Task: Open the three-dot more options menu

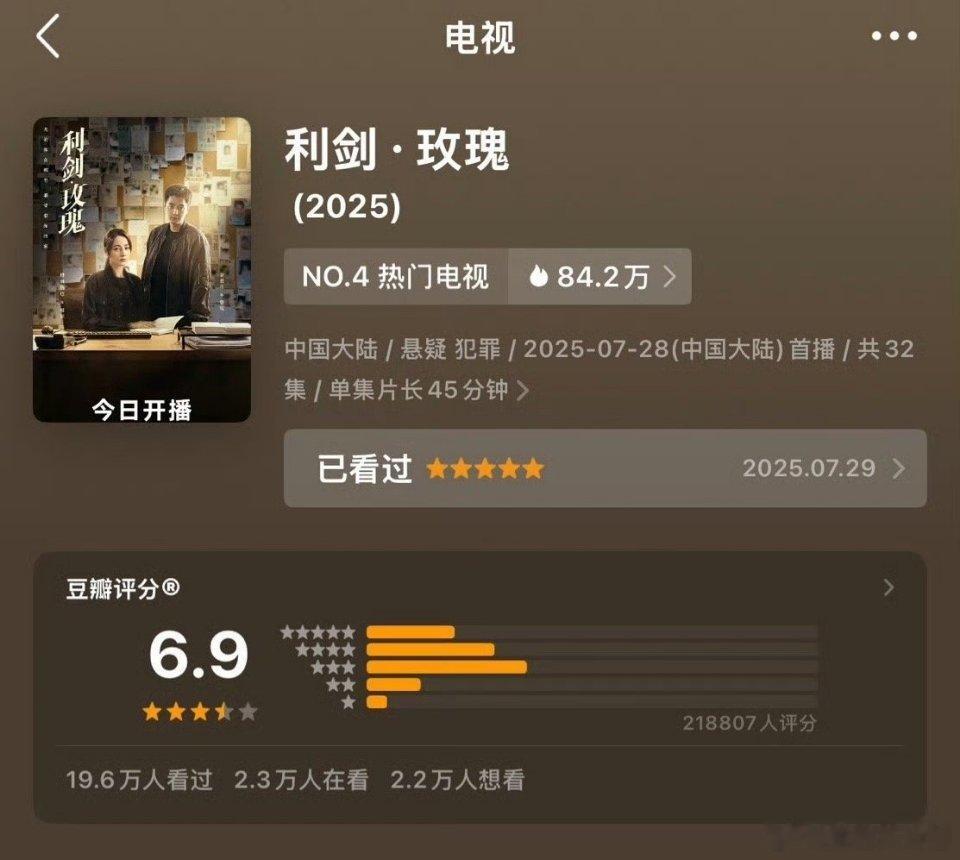Action: (894, 36)
